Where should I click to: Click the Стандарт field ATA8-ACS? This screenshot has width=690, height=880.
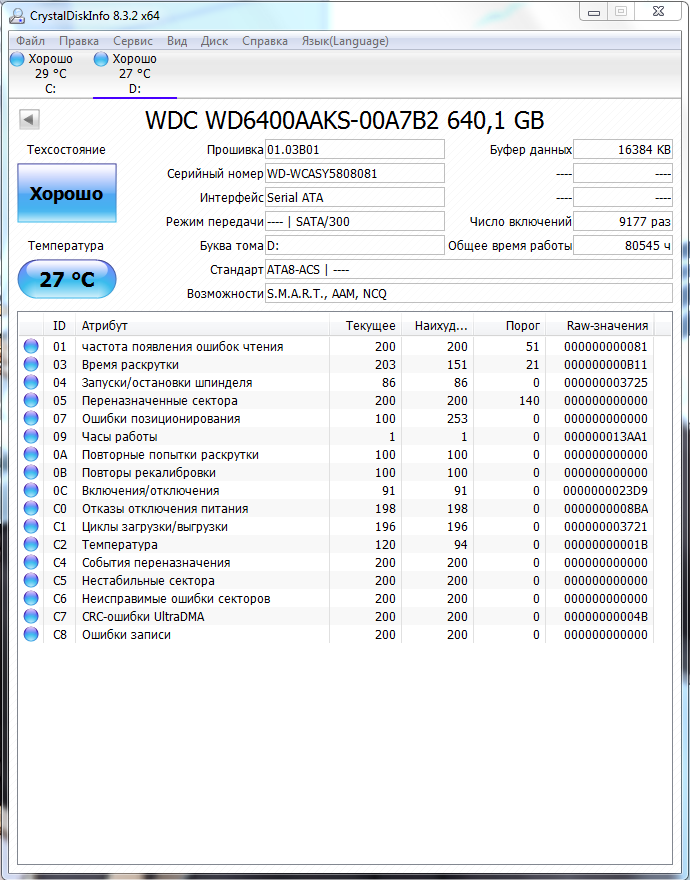click(x=468, y=269)
